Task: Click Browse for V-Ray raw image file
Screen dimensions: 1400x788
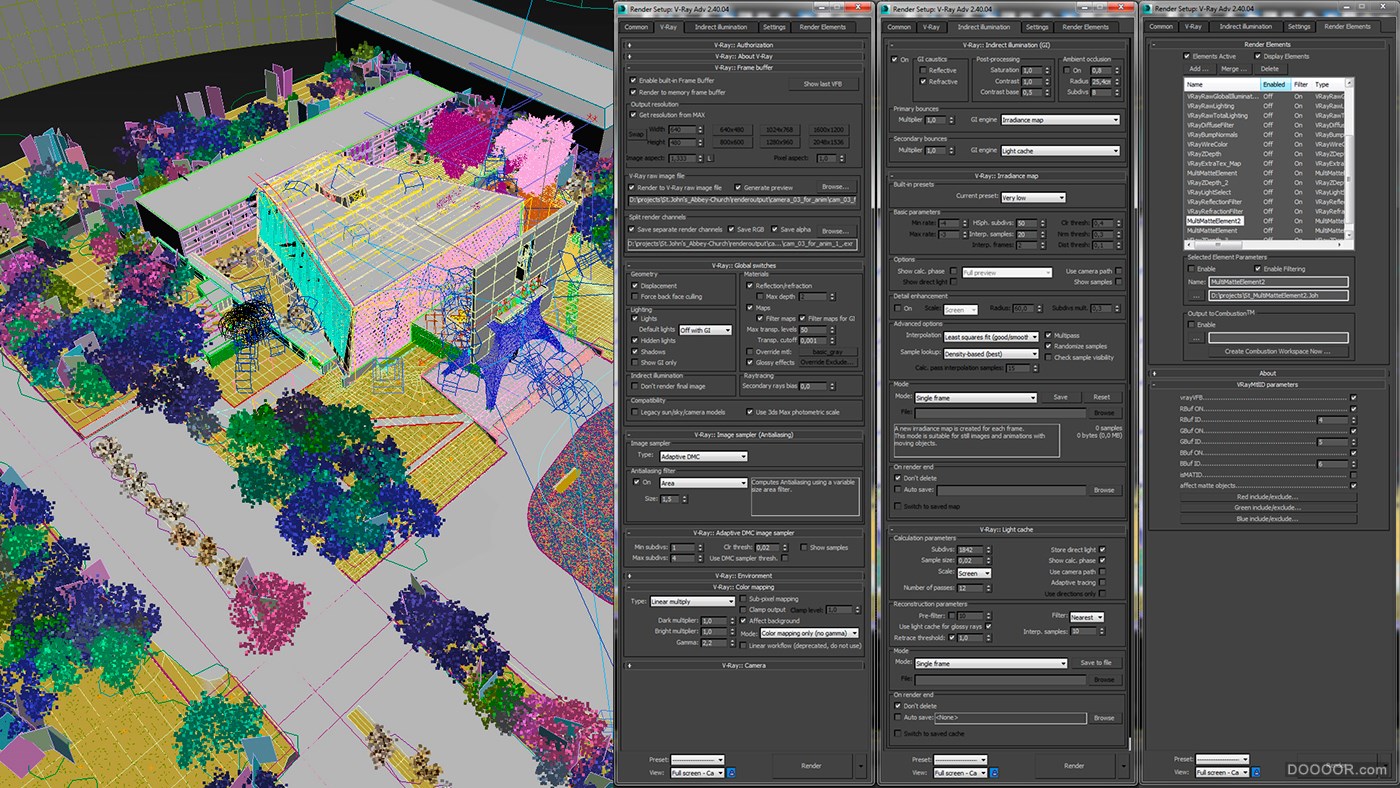Action: [835, 187]
